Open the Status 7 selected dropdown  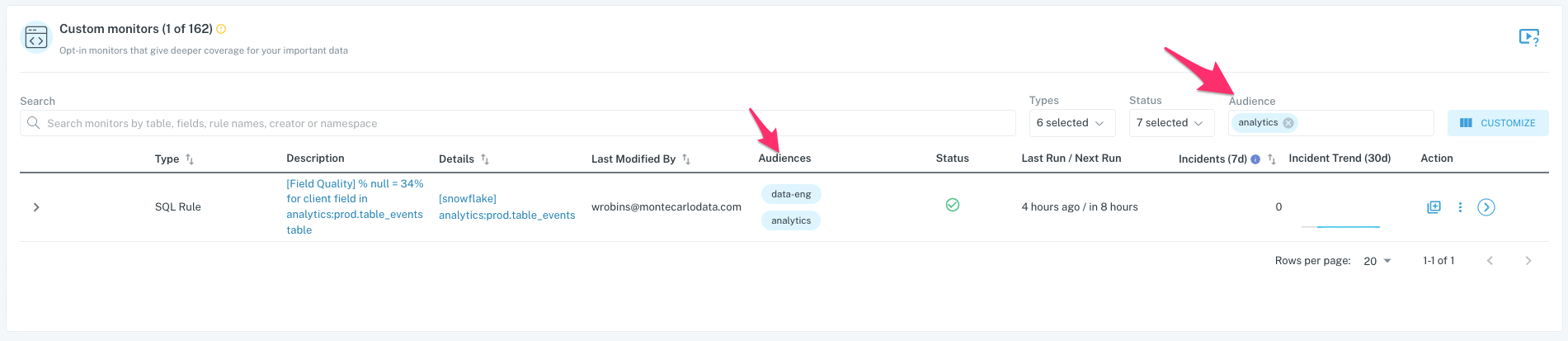click(1172, 123)
